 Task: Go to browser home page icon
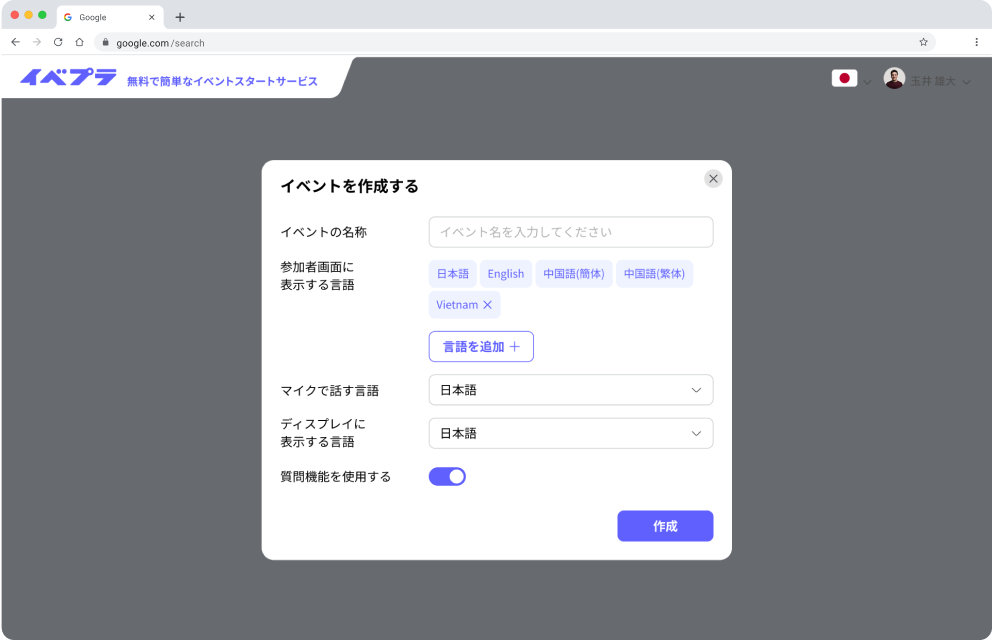pyautogui.click(x=79, y=42)
